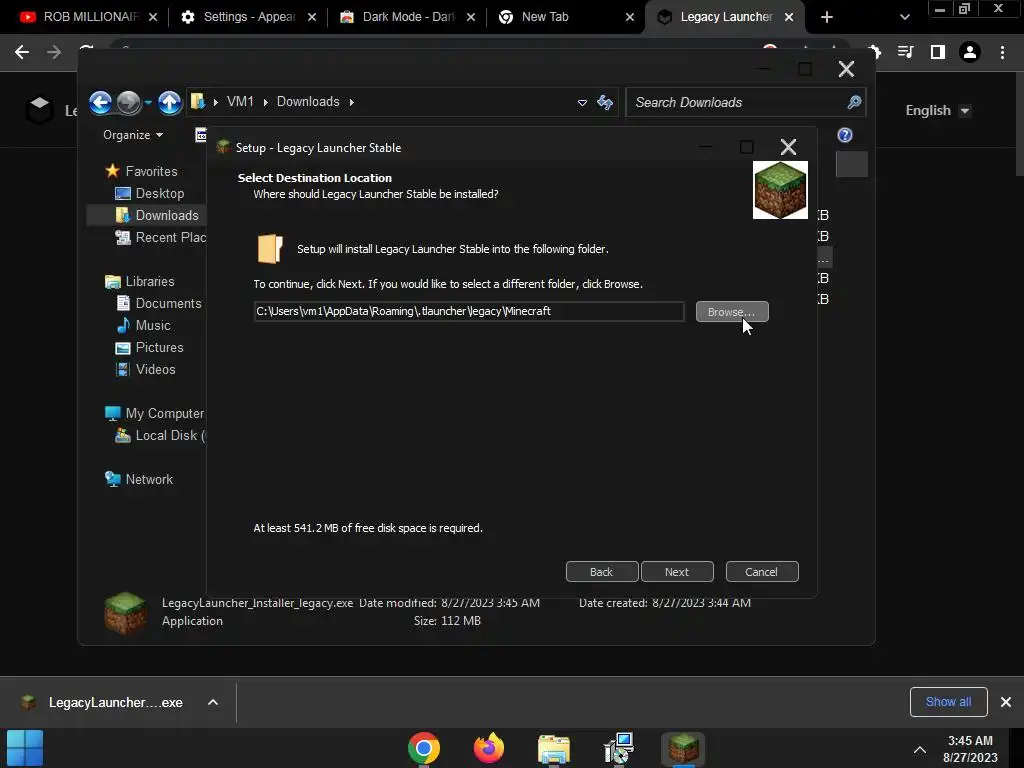Click the destination folder path field
This screenshot has height=768, width=1024.
tap(469, 312)
